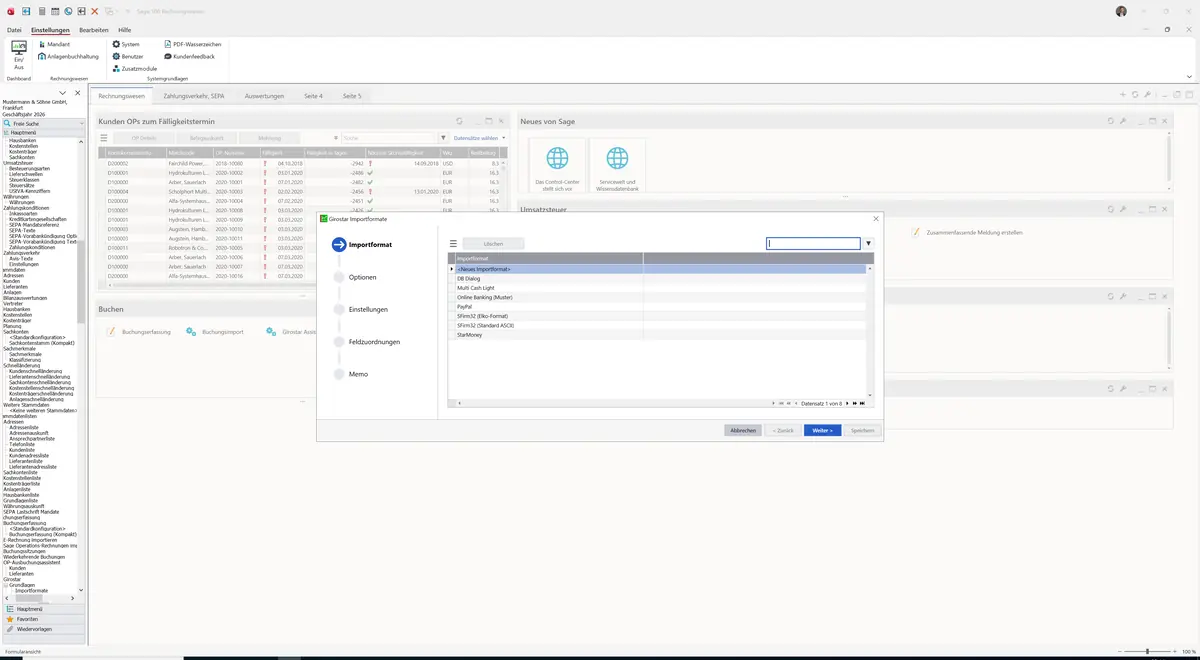Open Buchungserfassung in Buchen panel

coord(138,331)
